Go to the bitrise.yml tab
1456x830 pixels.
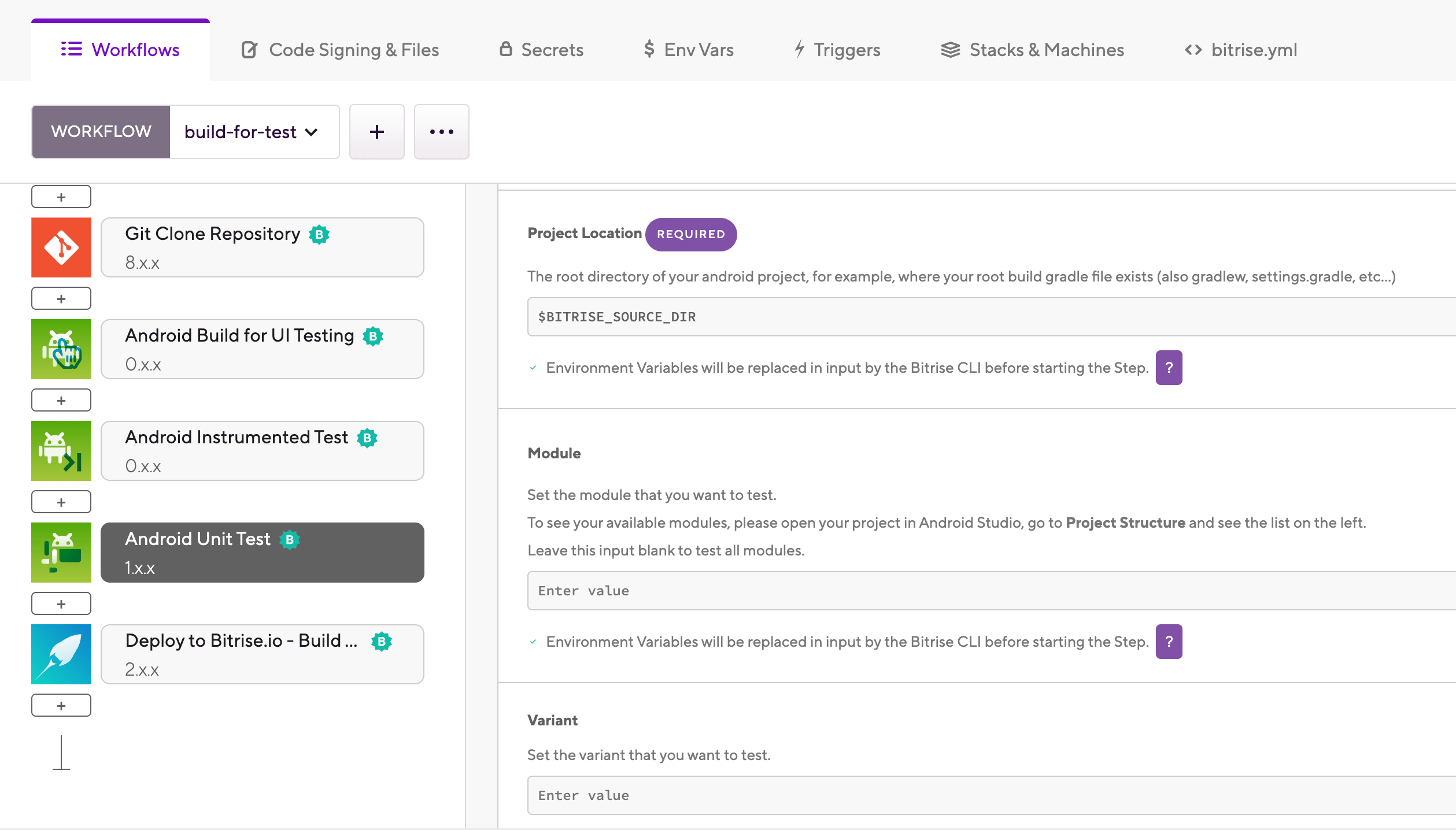1241,50
